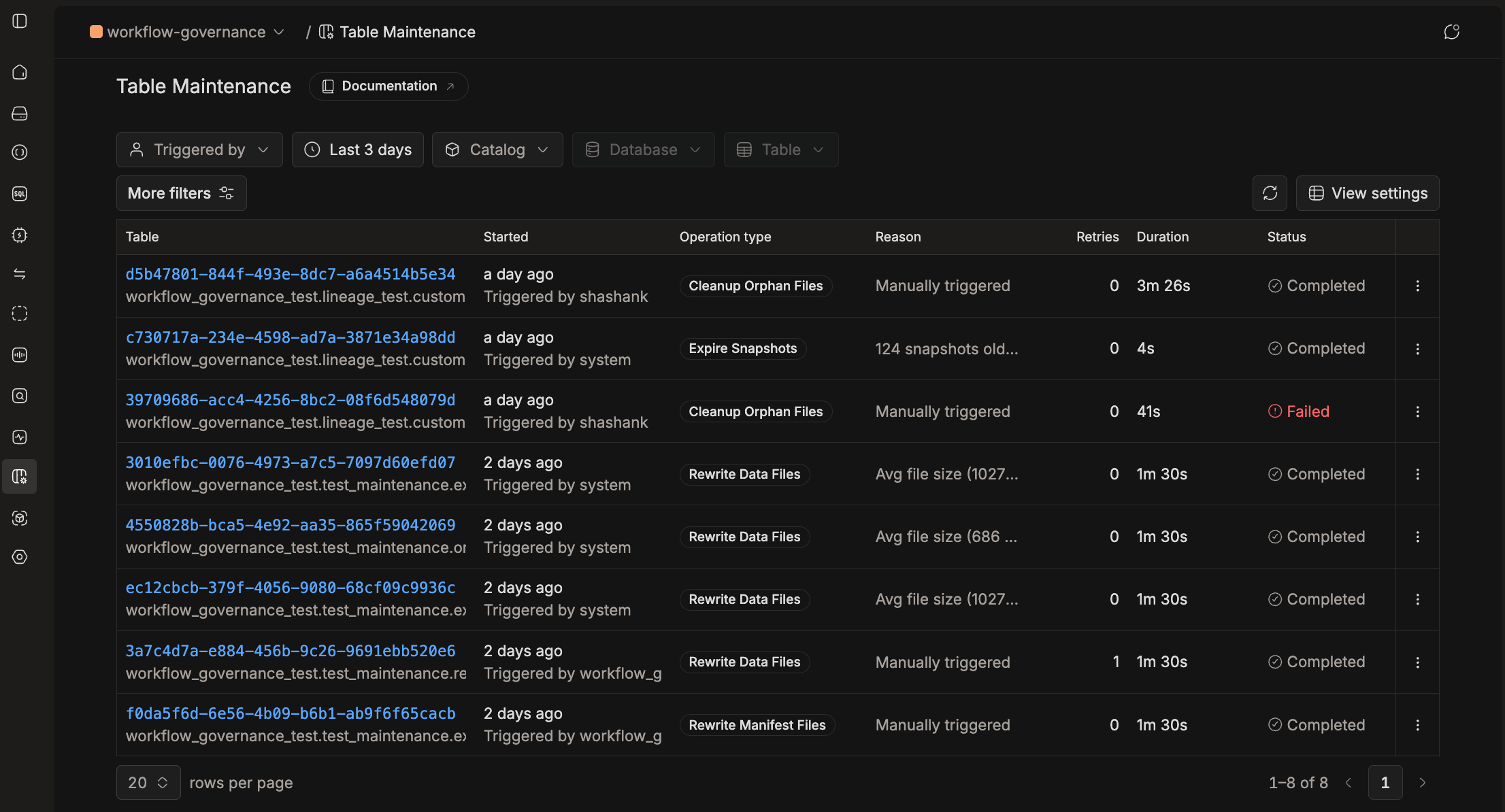Image resolution: width=1505 pixels, height=812 pixels.
Task: Open operation ec12cbcb-379f-4056-9080-68cf09c9936c
Action: [291, 588]
